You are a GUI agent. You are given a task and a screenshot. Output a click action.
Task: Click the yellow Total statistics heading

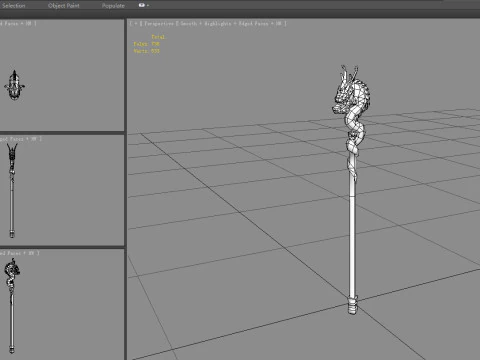coord(158,37)
